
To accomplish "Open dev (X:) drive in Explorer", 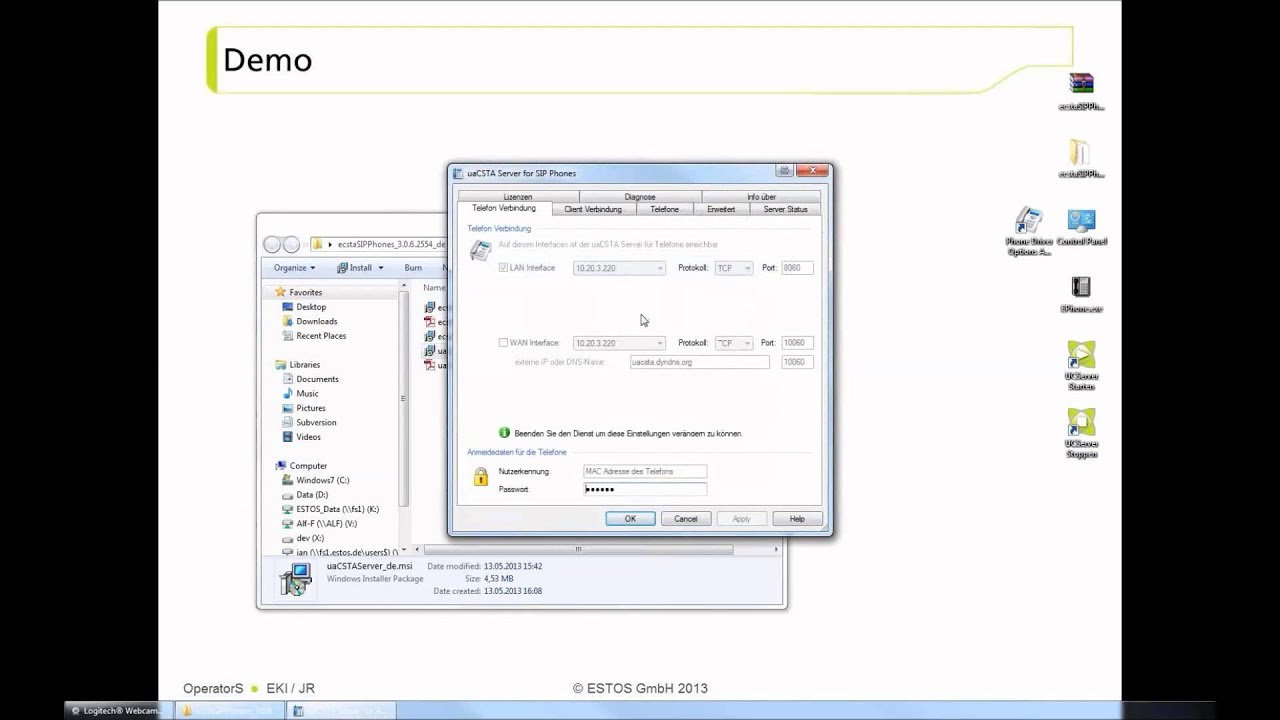I will click(310, 538).
